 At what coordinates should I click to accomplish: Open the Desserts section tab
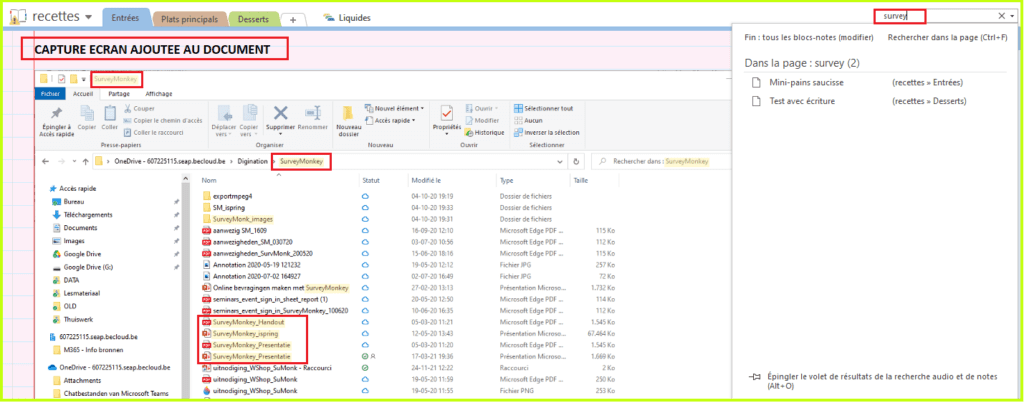pyautogui.click(x=253, y=19)
